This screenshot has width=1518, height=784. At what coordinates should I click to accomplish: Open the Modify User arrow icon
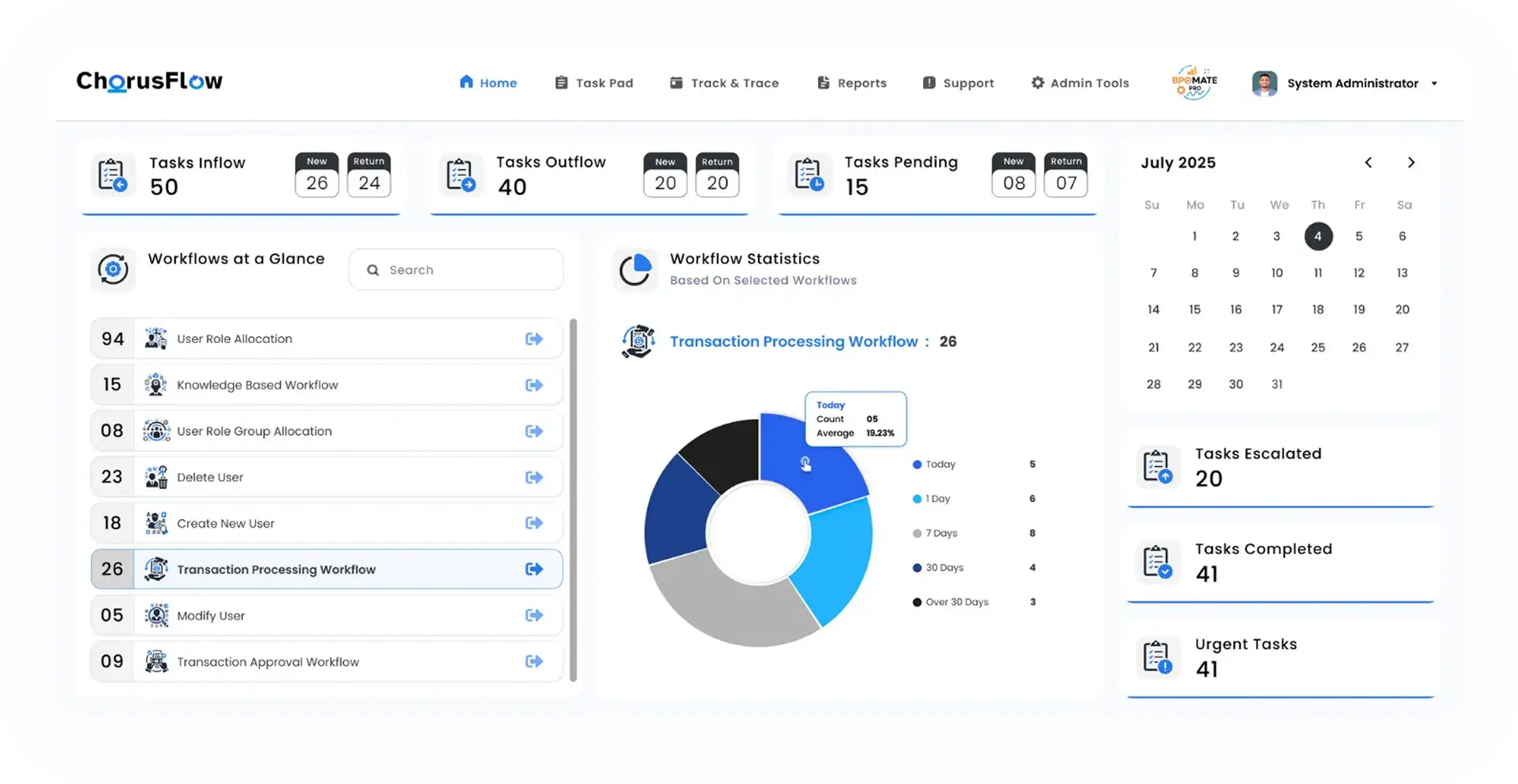pyautogui.click(x=534, y=615)
